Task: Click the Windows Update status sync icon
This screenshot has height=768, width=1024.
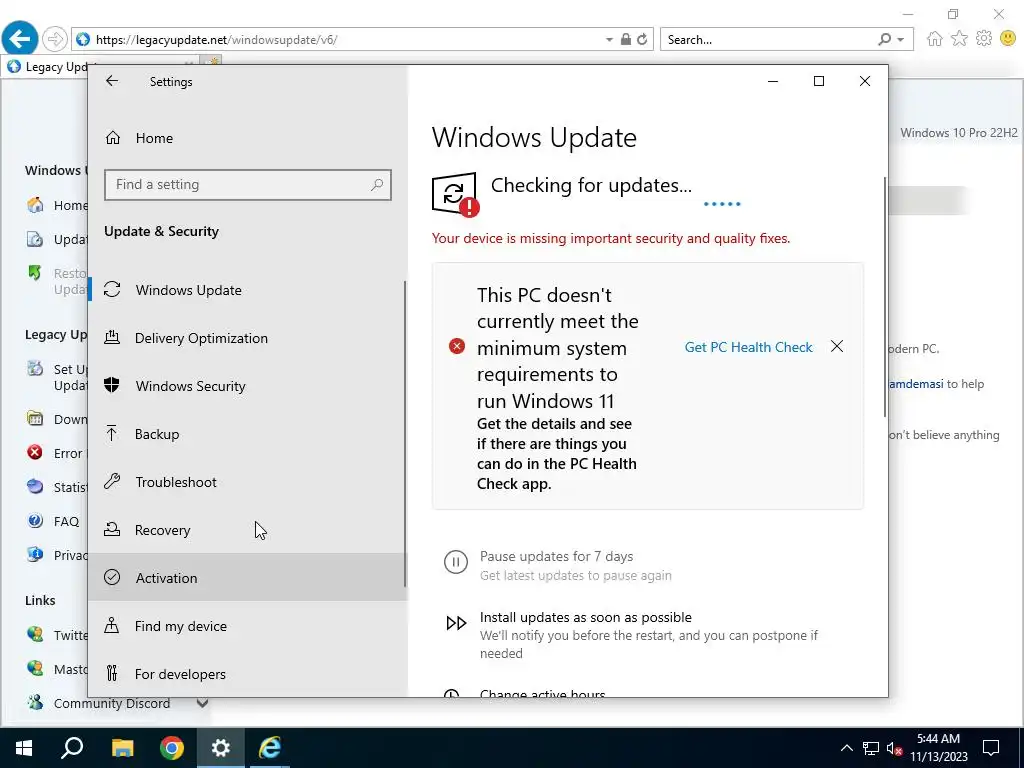Action: pyautogui.click(x=455, y=194)
